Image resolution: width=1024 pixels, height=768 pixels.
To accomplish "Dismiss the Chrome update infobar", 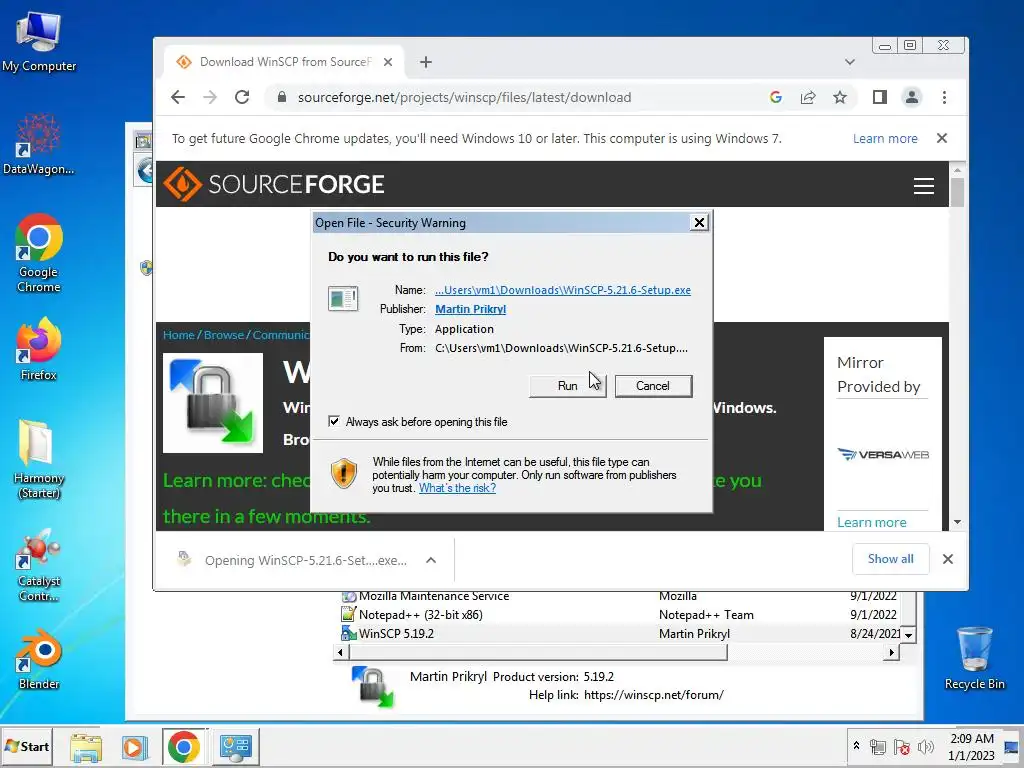I will [942, 138].
